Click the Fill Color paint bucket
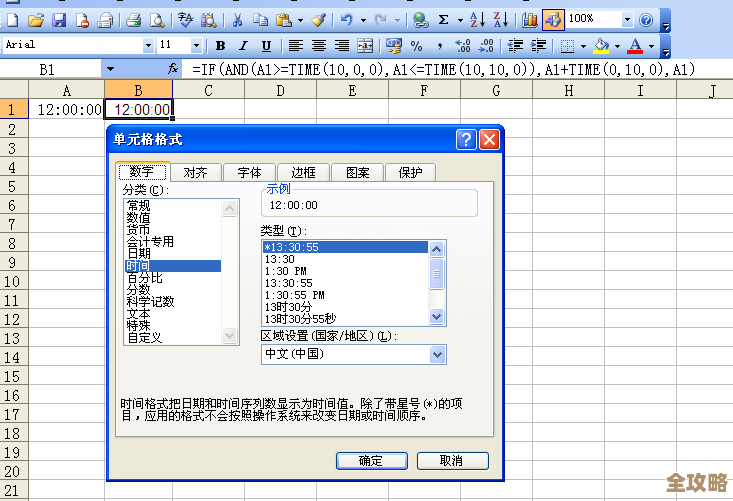 601,46
